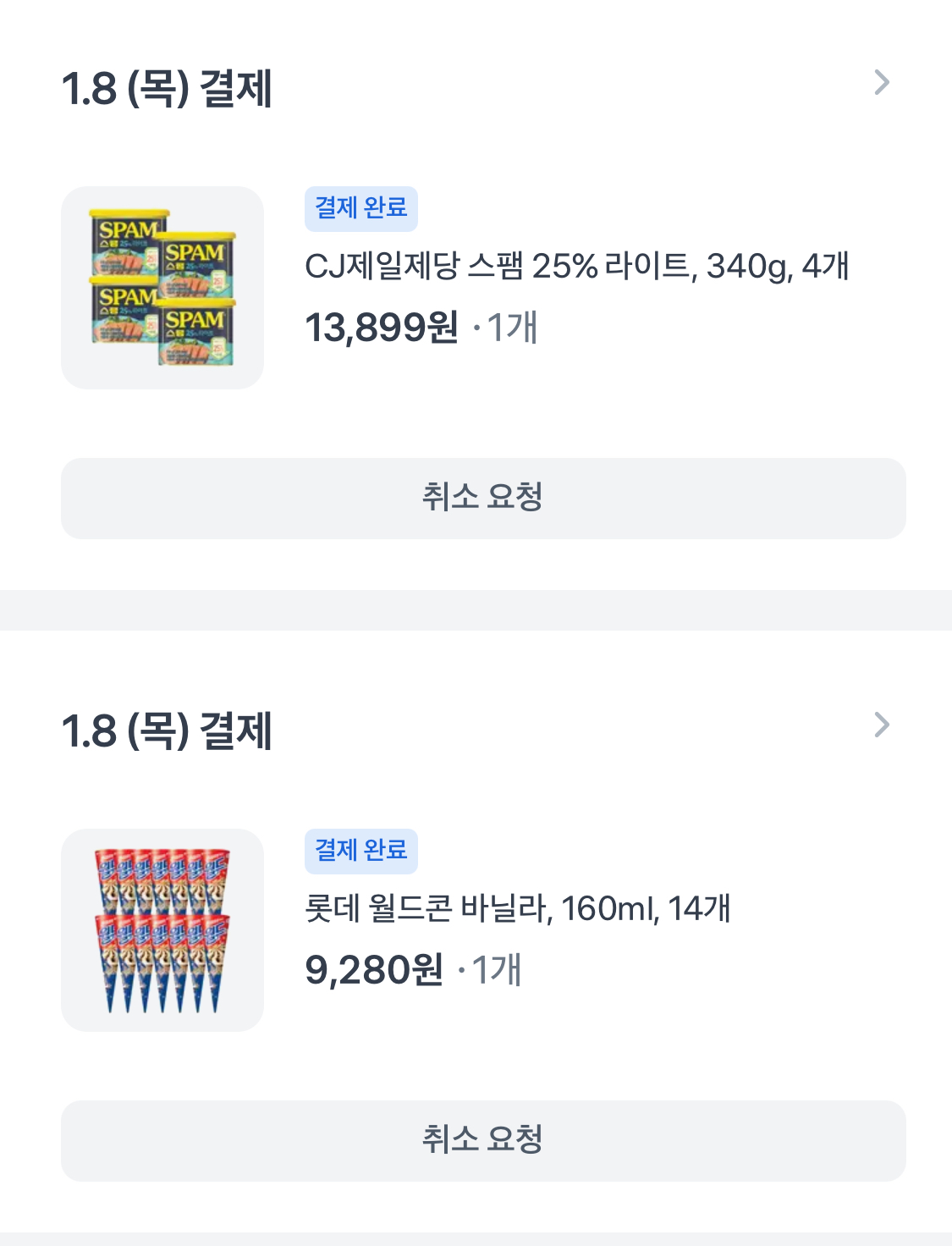Tap the 결제 완료 badge on 월드콘 order
952x1246 pixels.
[360, 851]
